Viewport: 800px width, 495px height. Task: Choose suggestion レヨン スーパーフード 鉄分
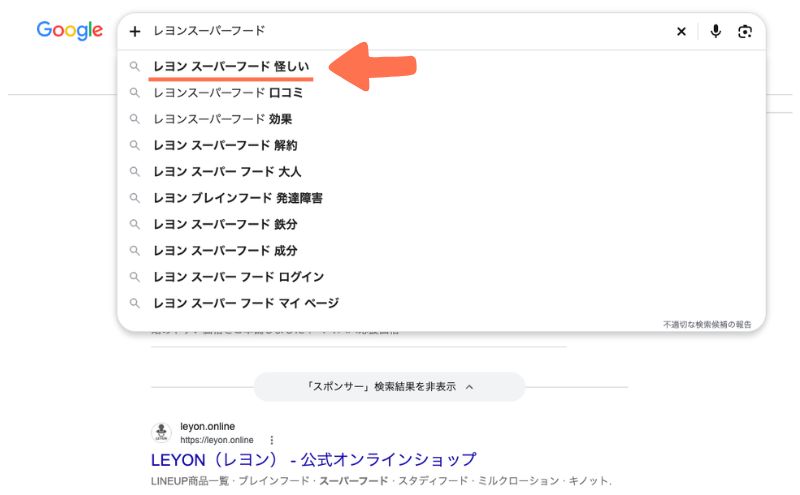pyautogui.click(x=441, y=224)
